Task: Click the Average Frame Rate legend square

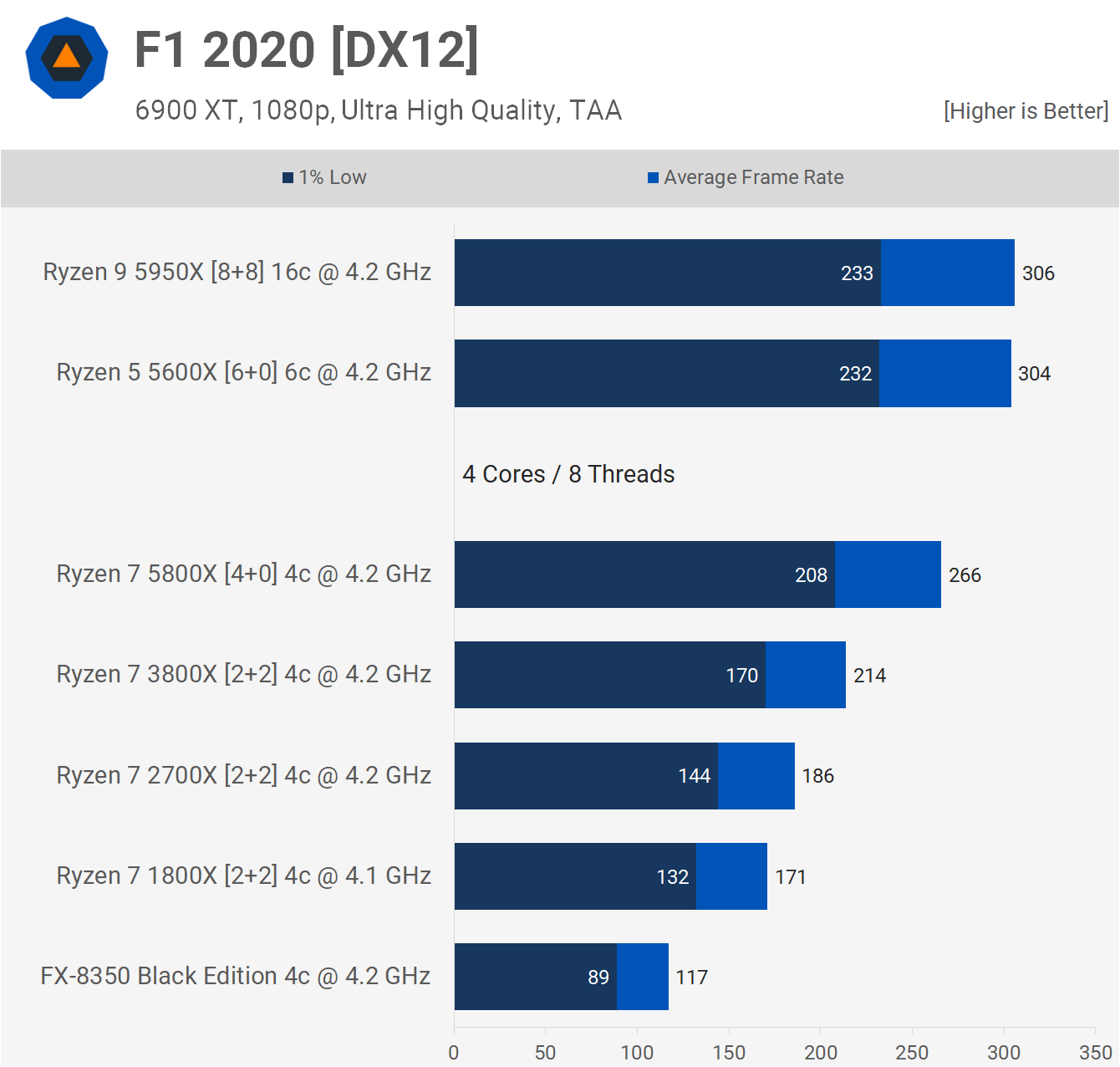Action: [653, 177]
